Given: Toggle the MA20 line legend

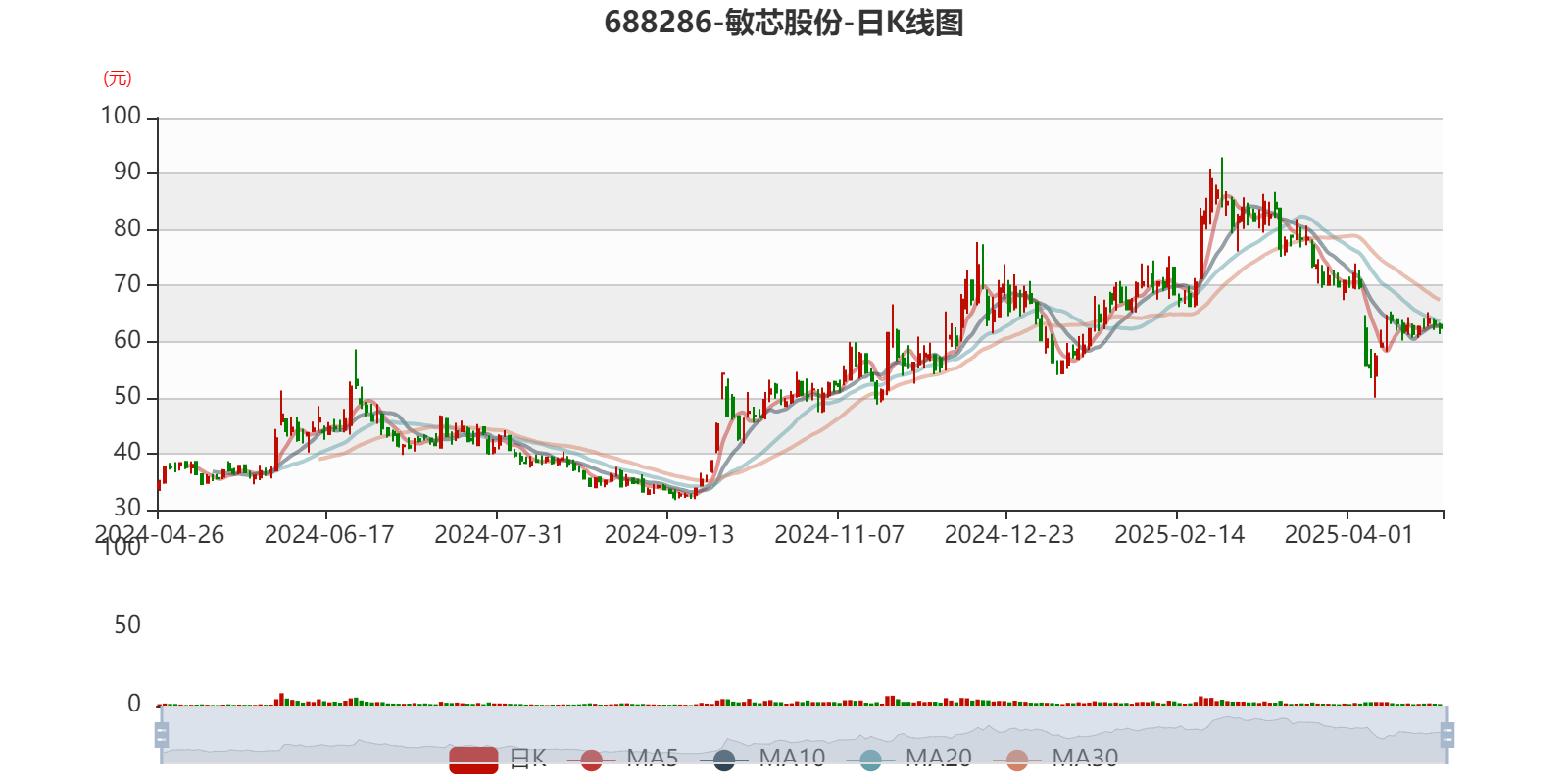Looking at the screenshot, I should [908, 759].
